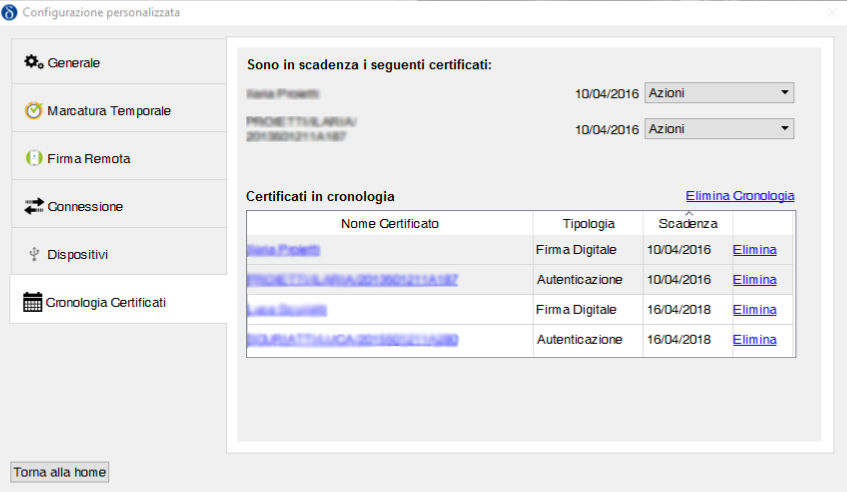Viewport: 847px width, 492px height.
Task: Sort by Nome Certificato column header
Action: point(389,224)
